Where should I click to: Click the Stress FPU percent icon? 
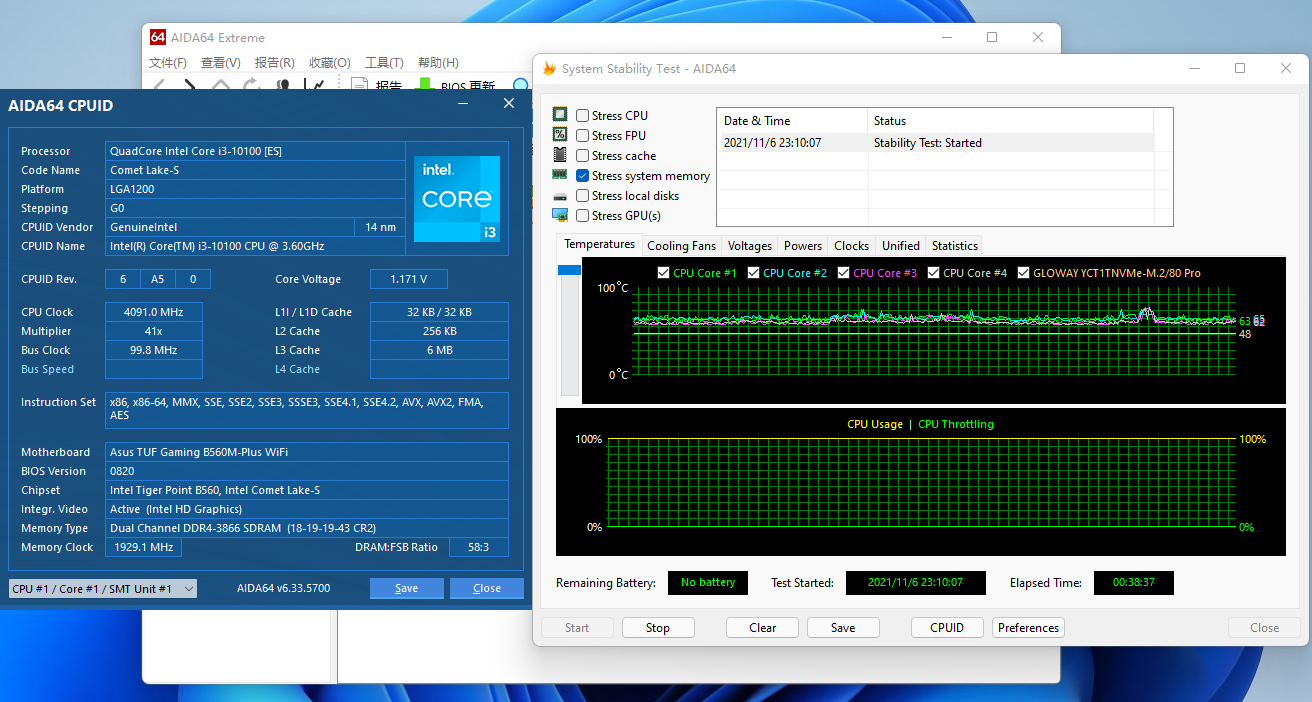coord(560,135)
